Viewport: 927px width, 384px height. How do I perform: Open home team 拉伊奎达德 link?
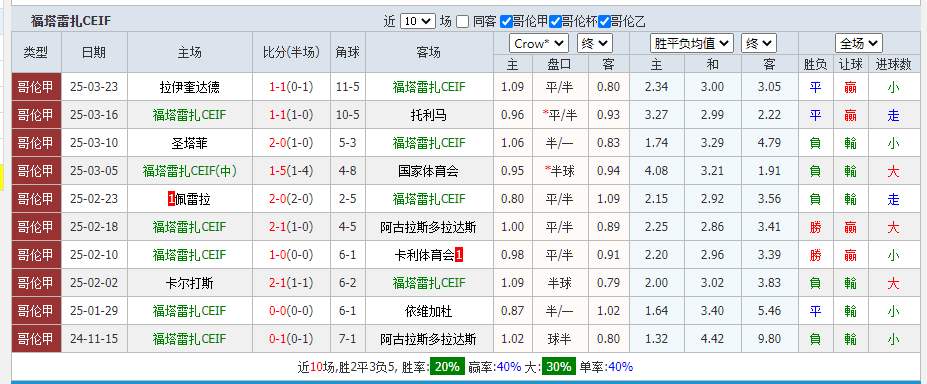coord(190,87)
